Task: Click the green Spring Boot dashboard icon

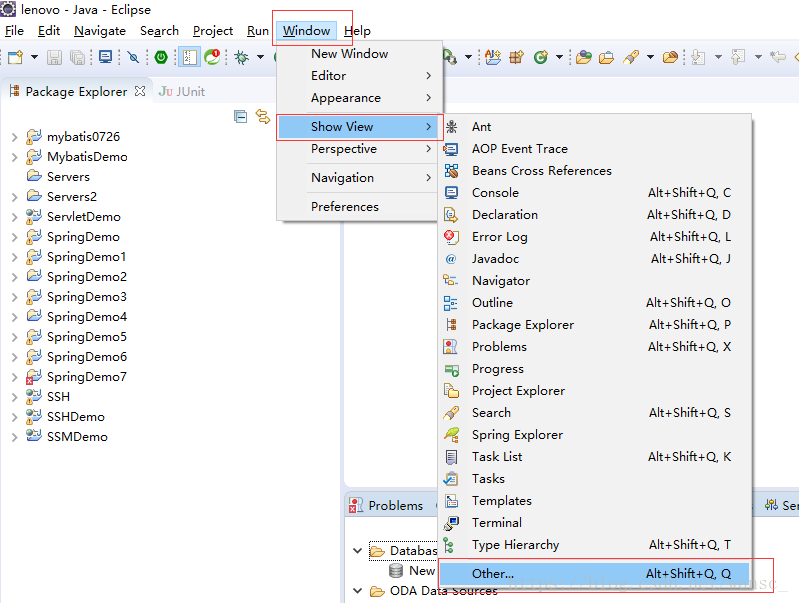Action: click(x=161, y=57)
